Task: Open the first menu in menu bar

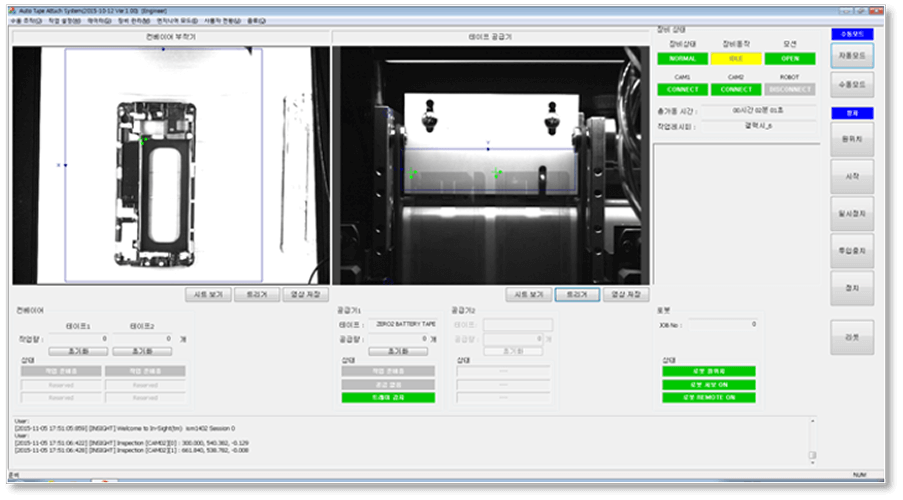Action: click(x=23, y=20)
